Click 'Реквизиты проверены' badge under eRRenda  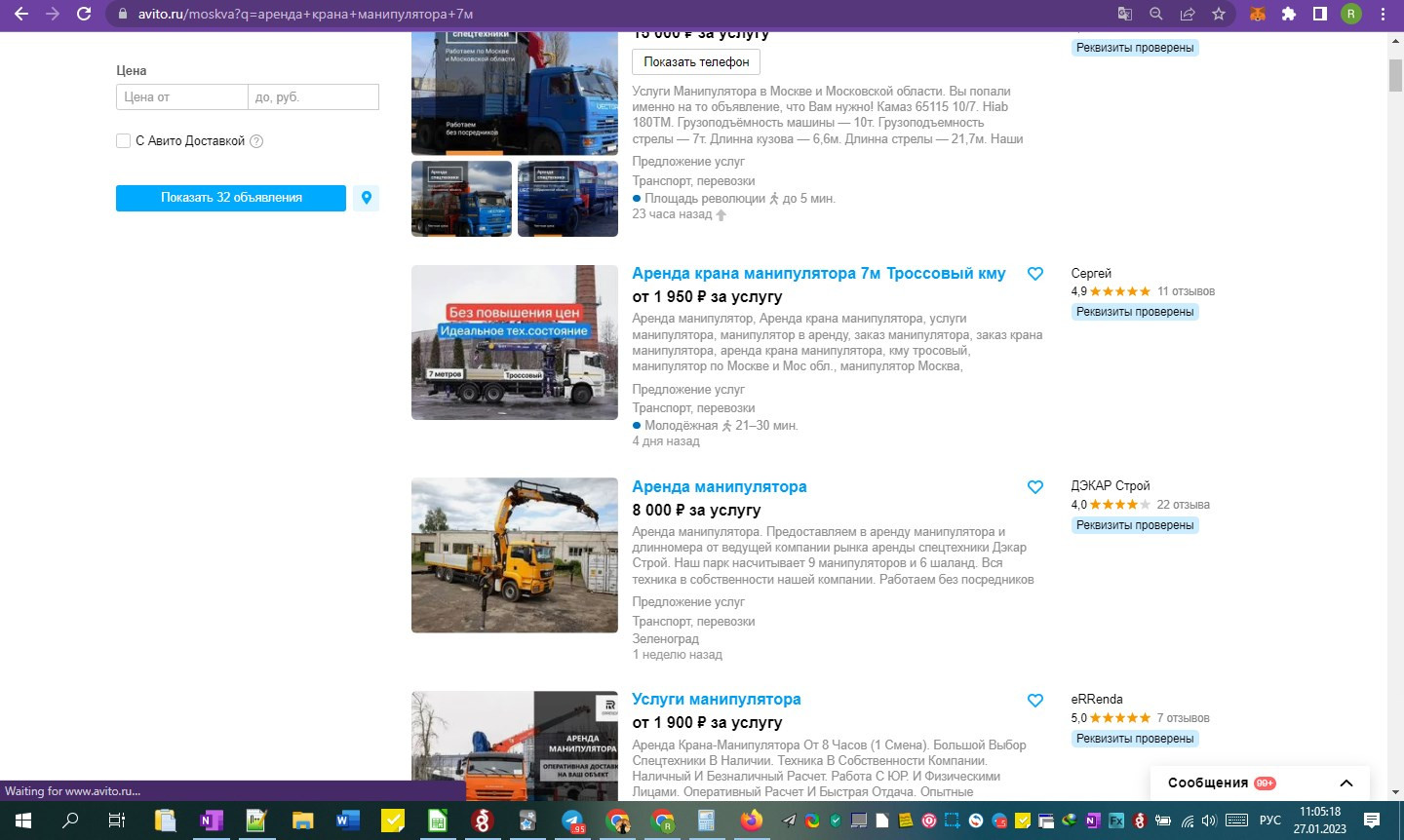click(1135, 739)
